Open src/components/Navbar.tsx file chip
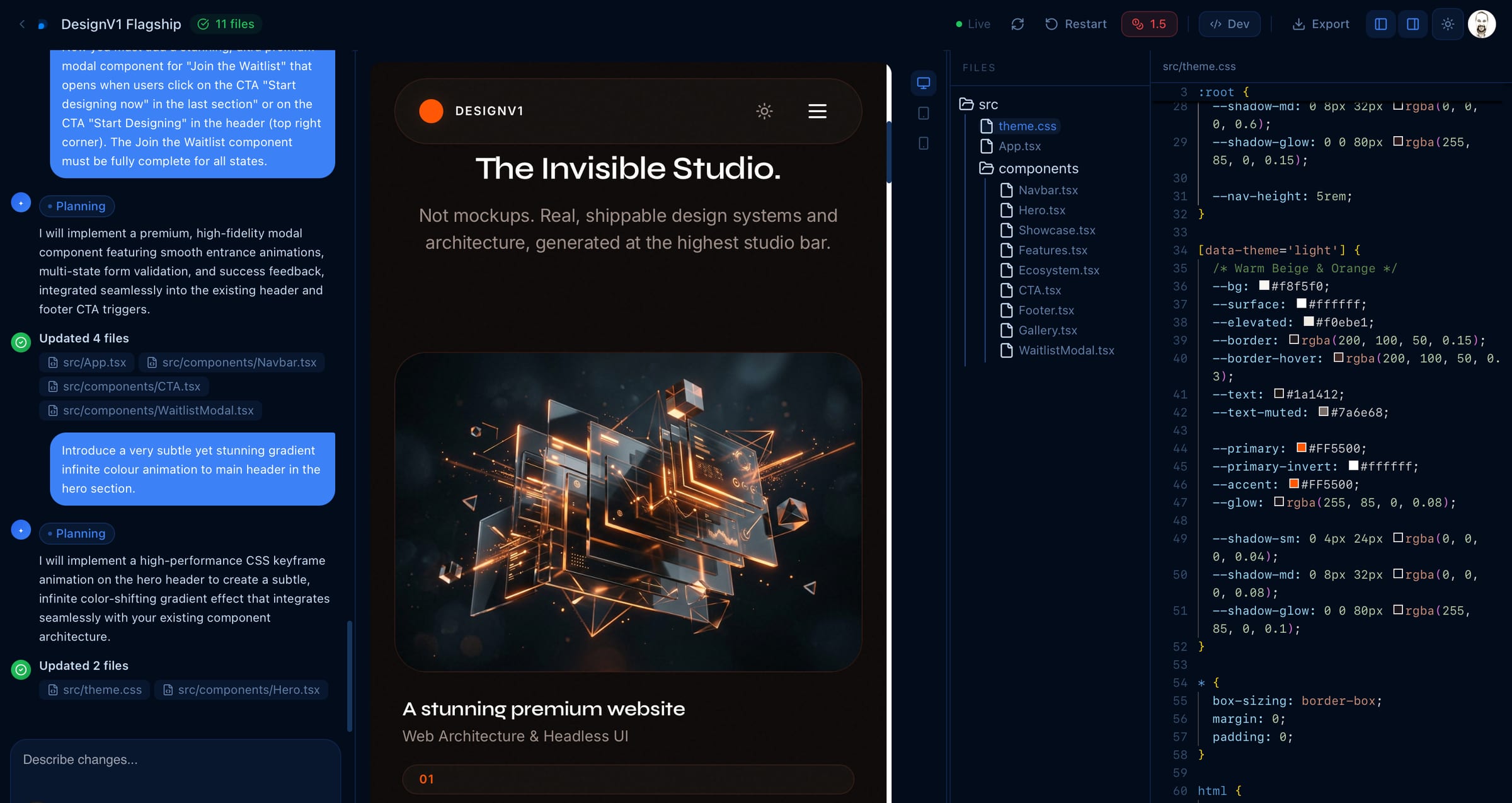The height and width of the screenshot is (803, 1512). pyautogui.click(x=232, y=362)
